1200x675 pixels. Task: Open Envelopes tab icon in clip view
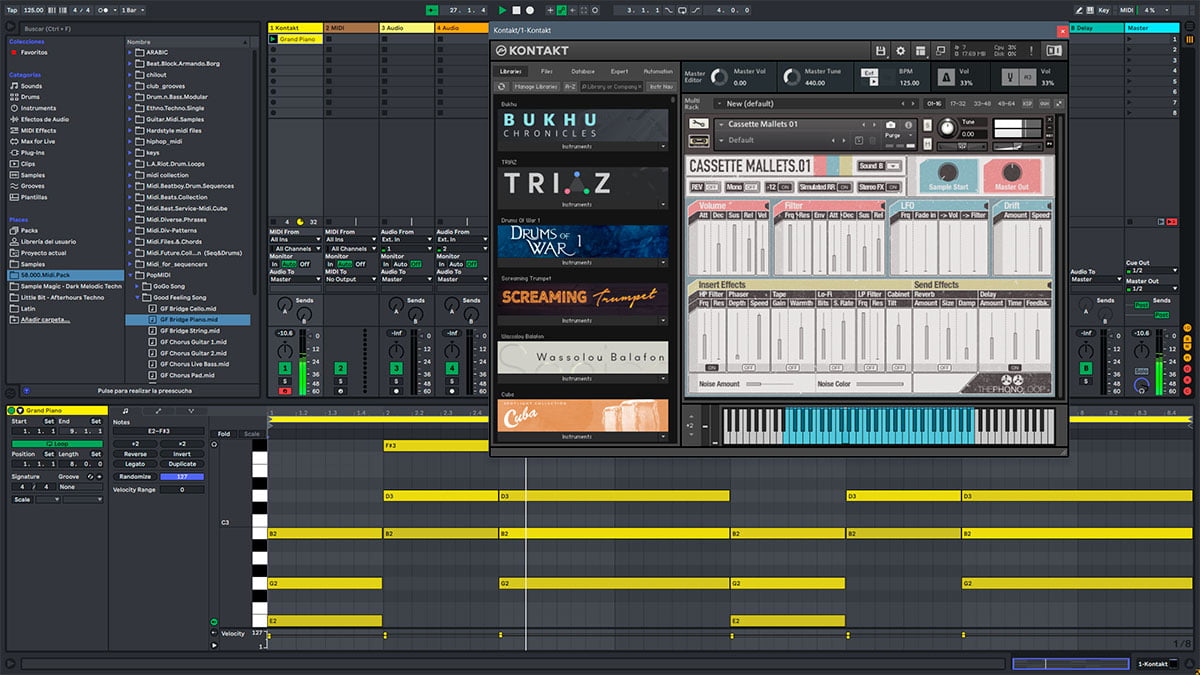158,411
